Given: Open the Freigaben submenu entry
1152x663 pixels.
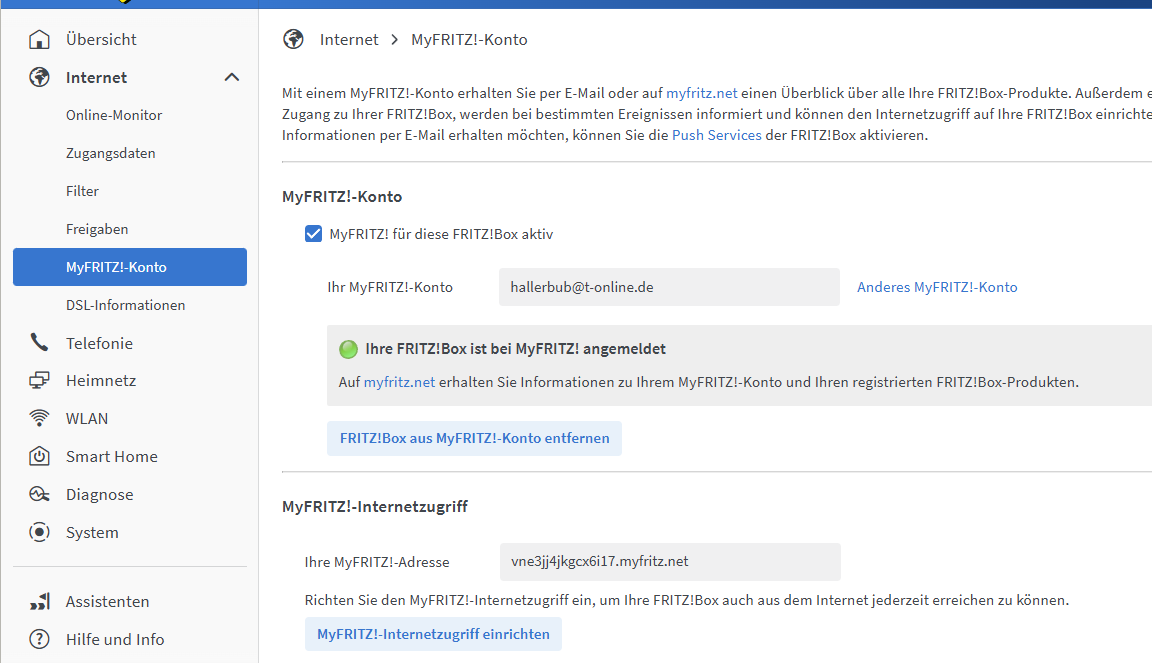Looking at the screenshot, I should pyautogui.click(x=97, y=230).
